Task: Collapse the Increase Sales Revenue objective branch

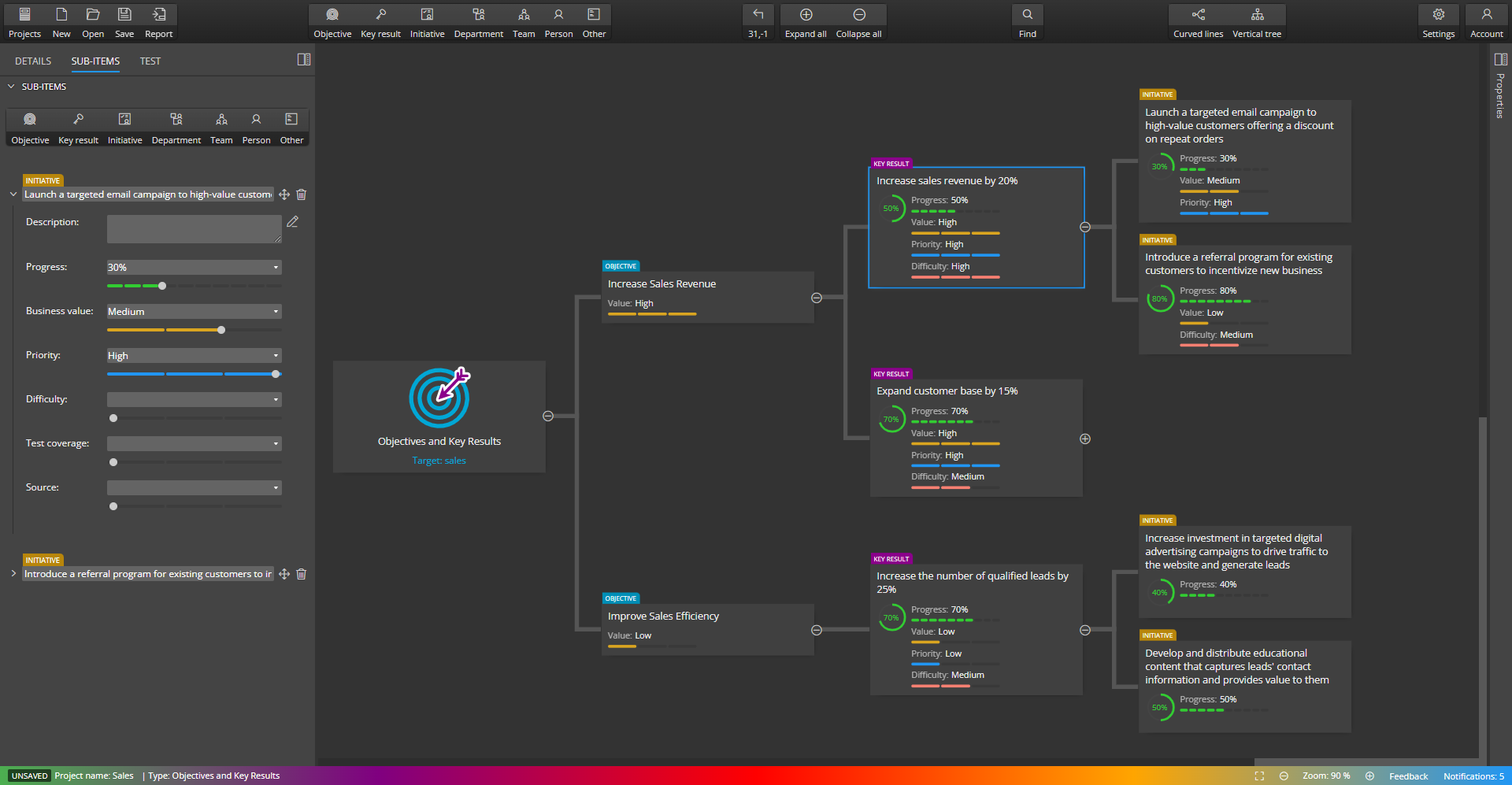Action: [817, 298]
